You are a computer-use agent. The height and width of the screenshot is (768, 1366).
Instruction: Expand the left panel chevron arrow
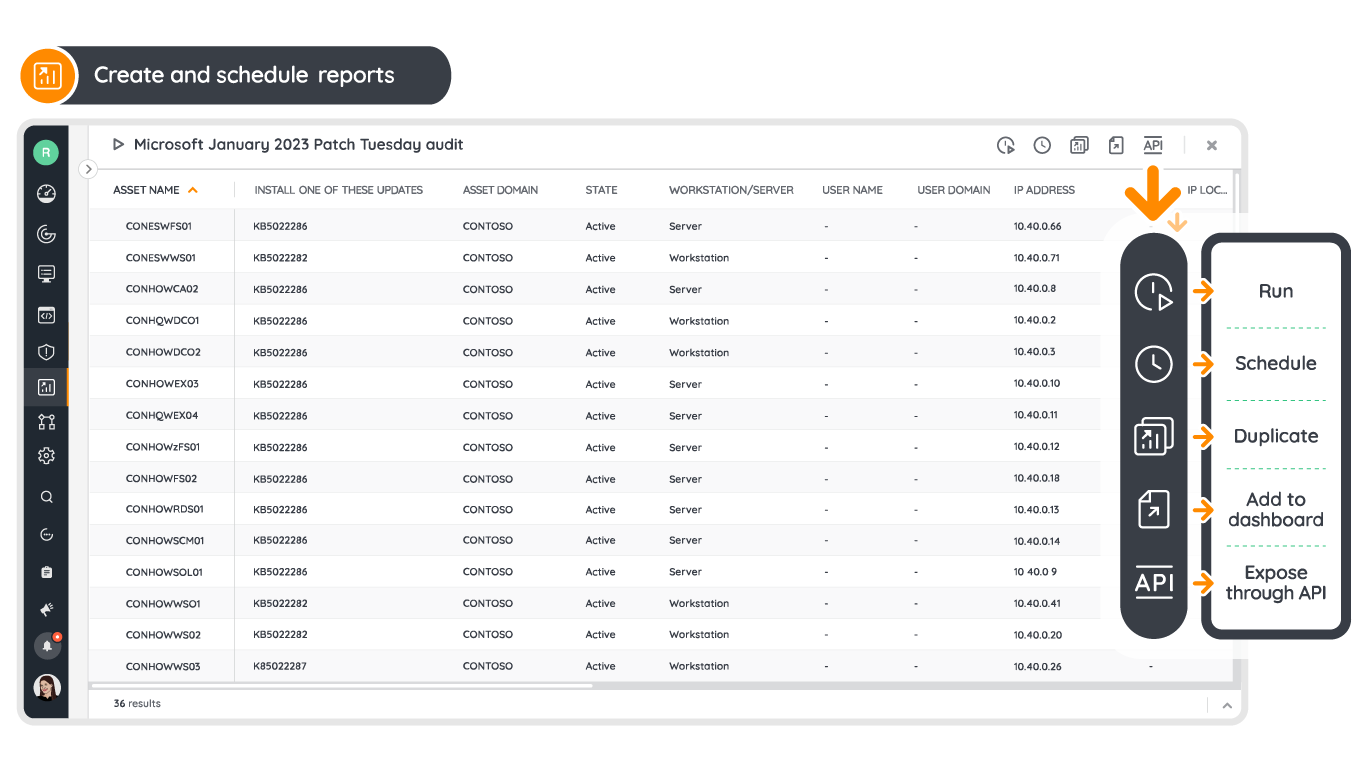[88, 169]
